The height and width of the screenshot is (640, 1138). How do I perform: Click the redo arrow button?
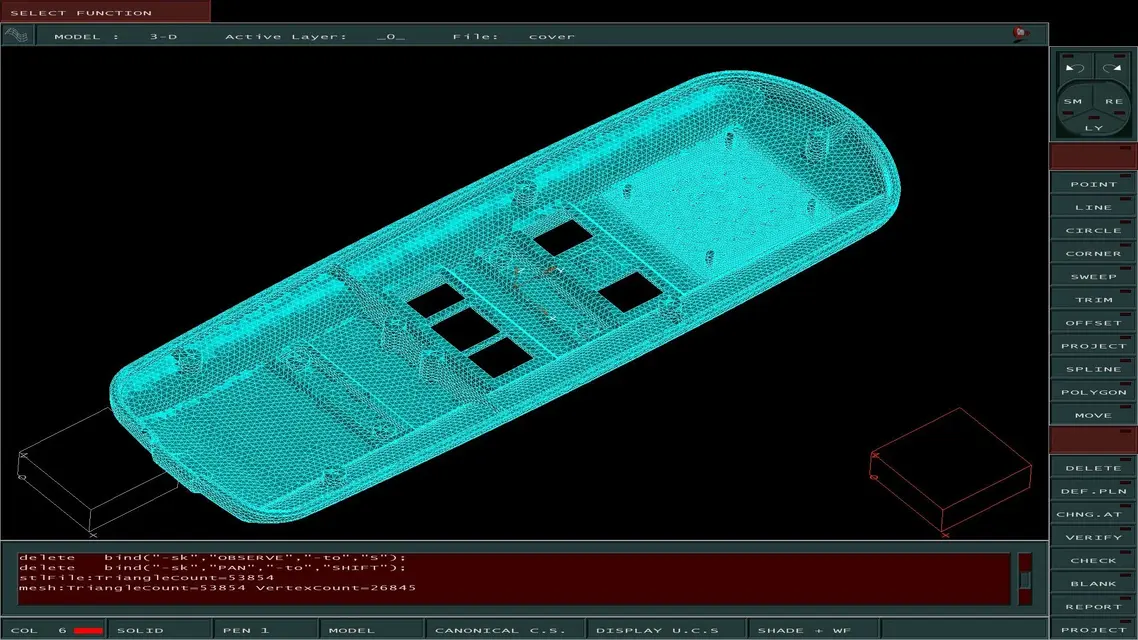[1113, 67]
